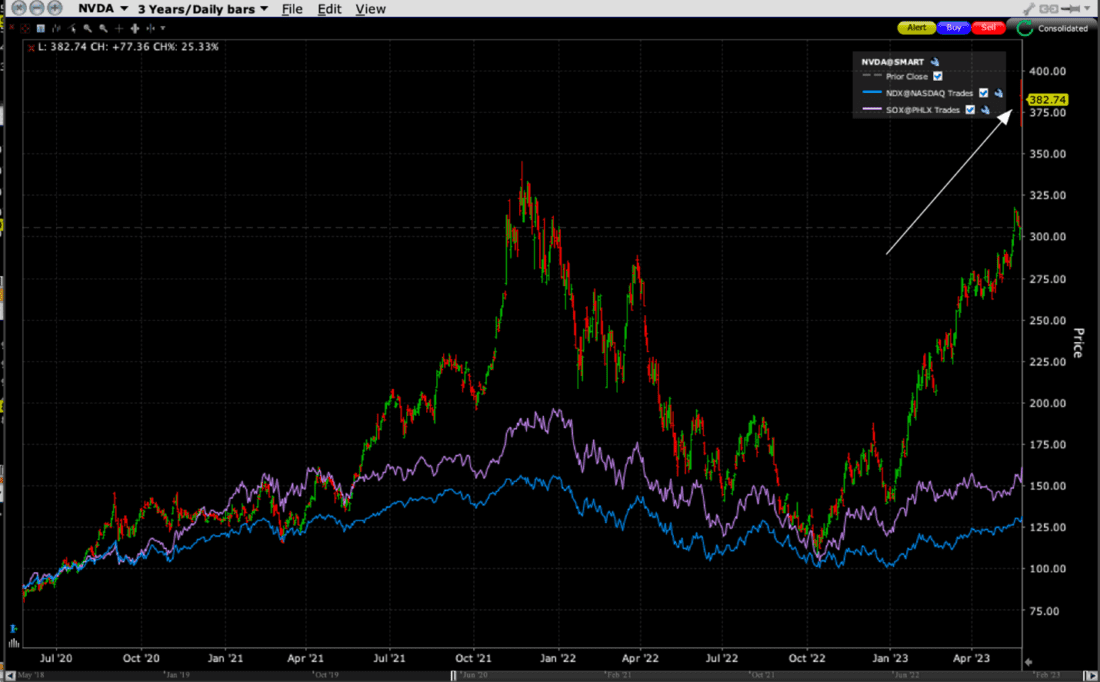
Task: Open the File menu
Action: (x=291, y=9)
